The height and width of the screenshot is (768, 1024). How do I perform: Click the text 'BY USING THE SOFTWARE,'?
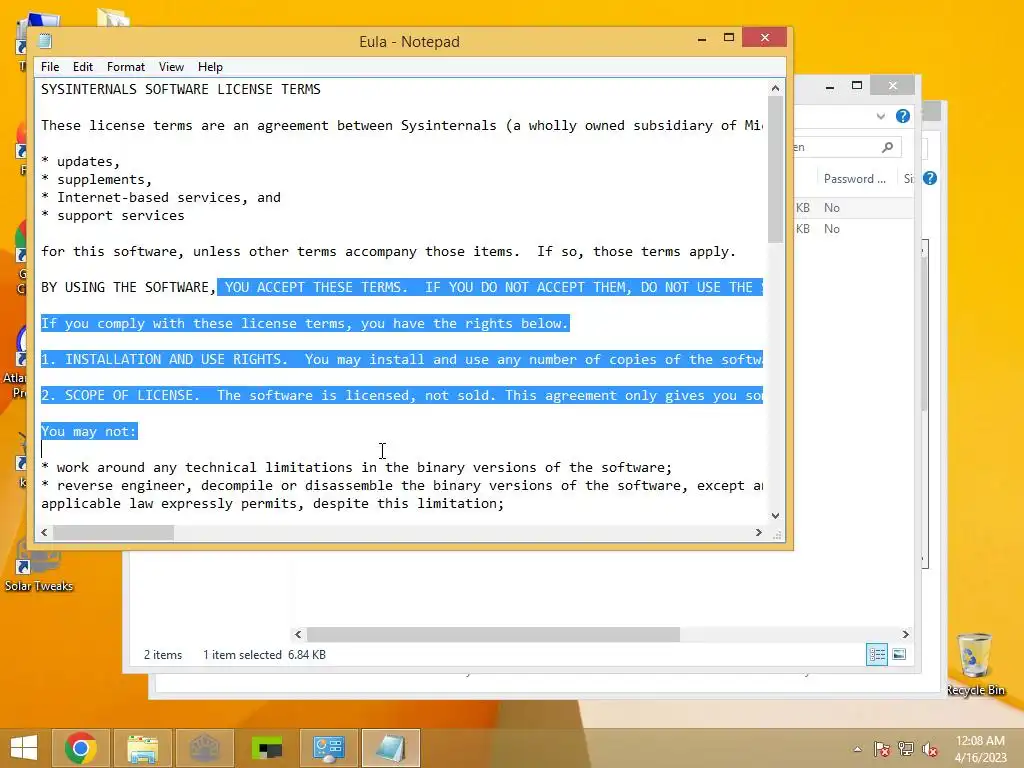tap(128, 287)
